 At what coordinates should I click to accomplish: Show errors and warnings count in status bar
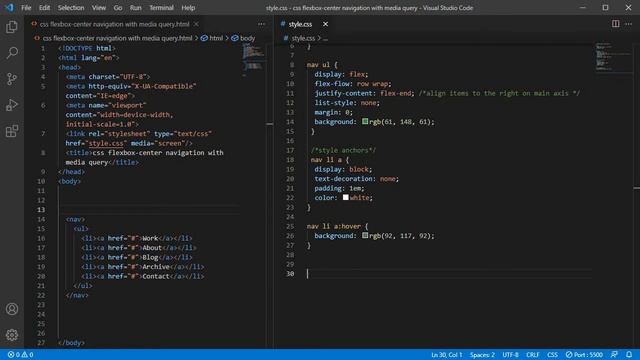click(x=20, y=355)
